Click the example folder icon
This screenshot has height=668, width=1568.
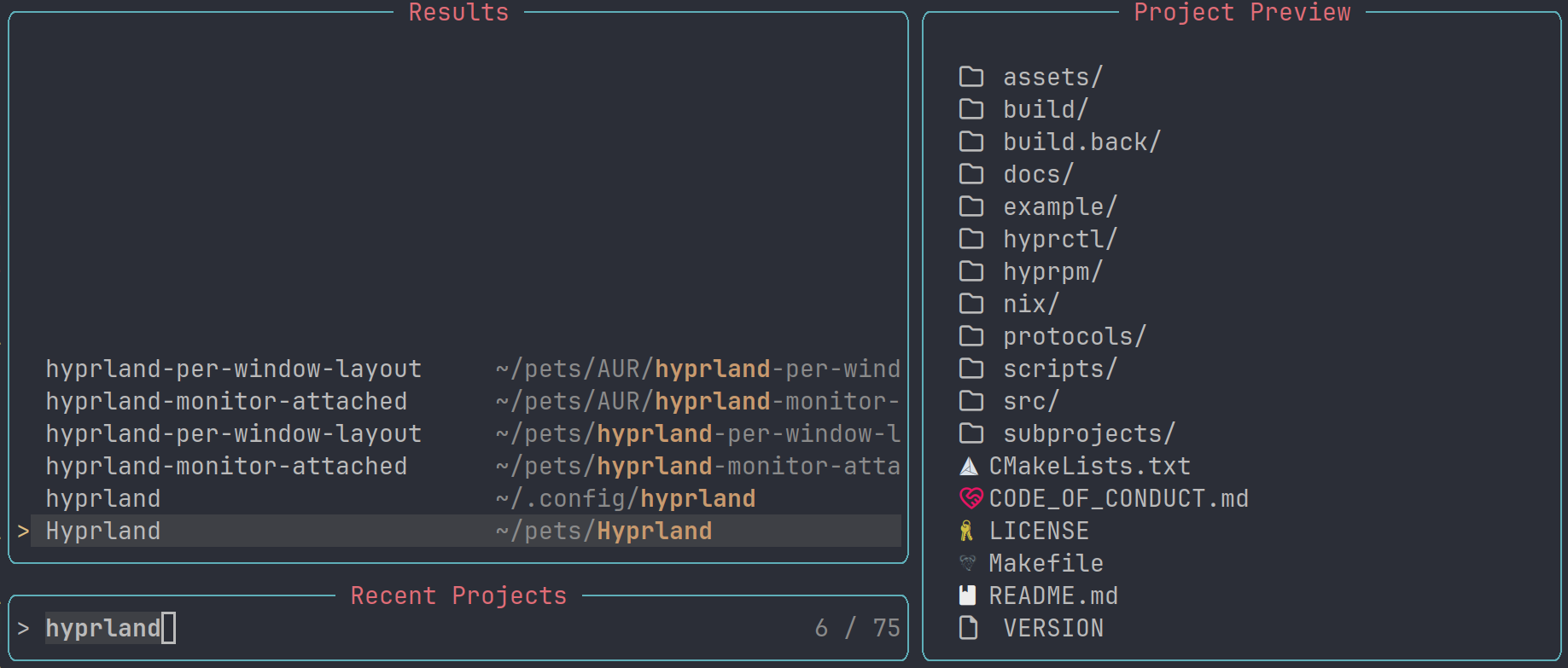coord(971,206)
